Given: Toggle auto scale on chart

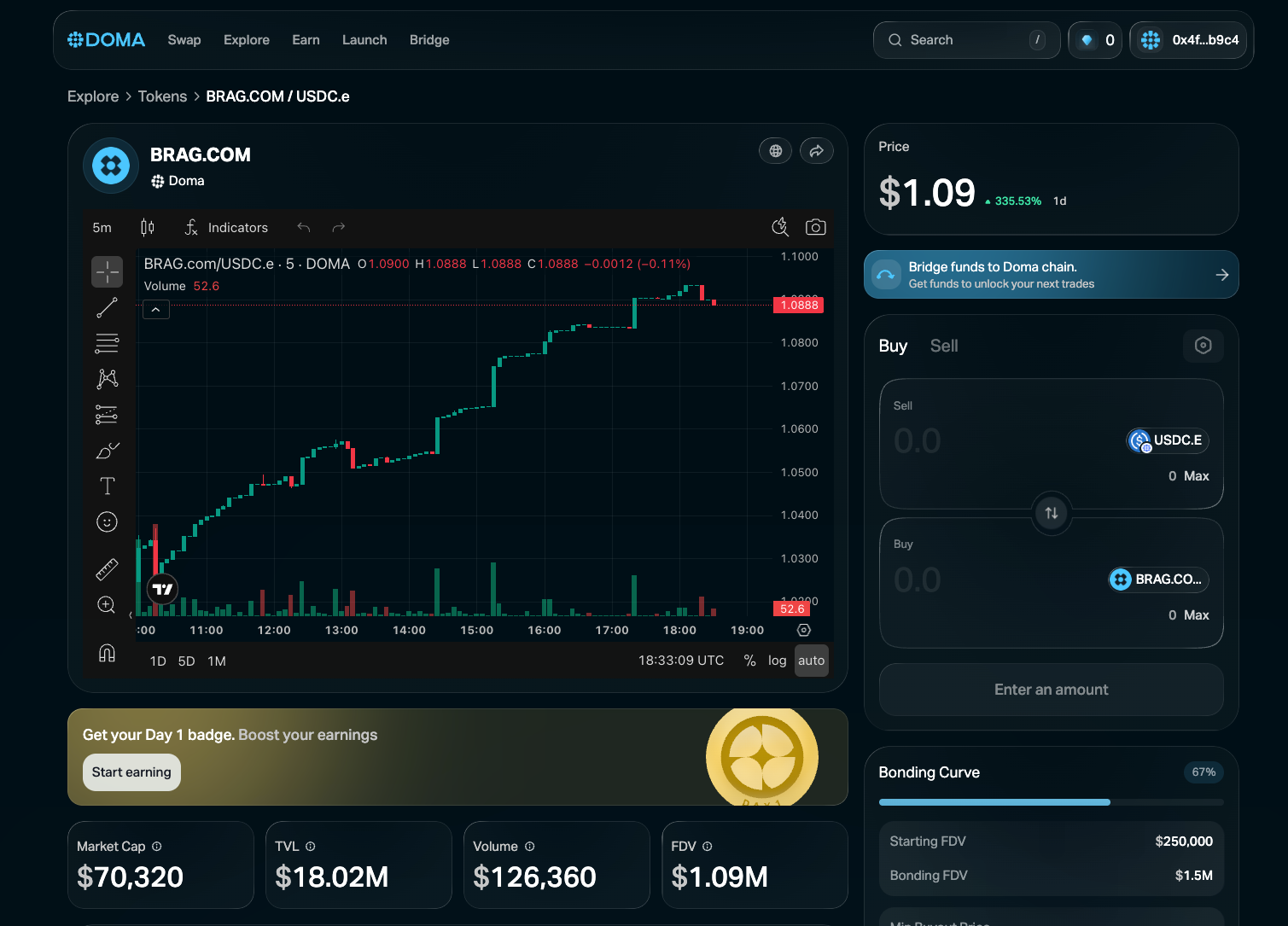Looking at the screenshot, I should click(811, 661).
